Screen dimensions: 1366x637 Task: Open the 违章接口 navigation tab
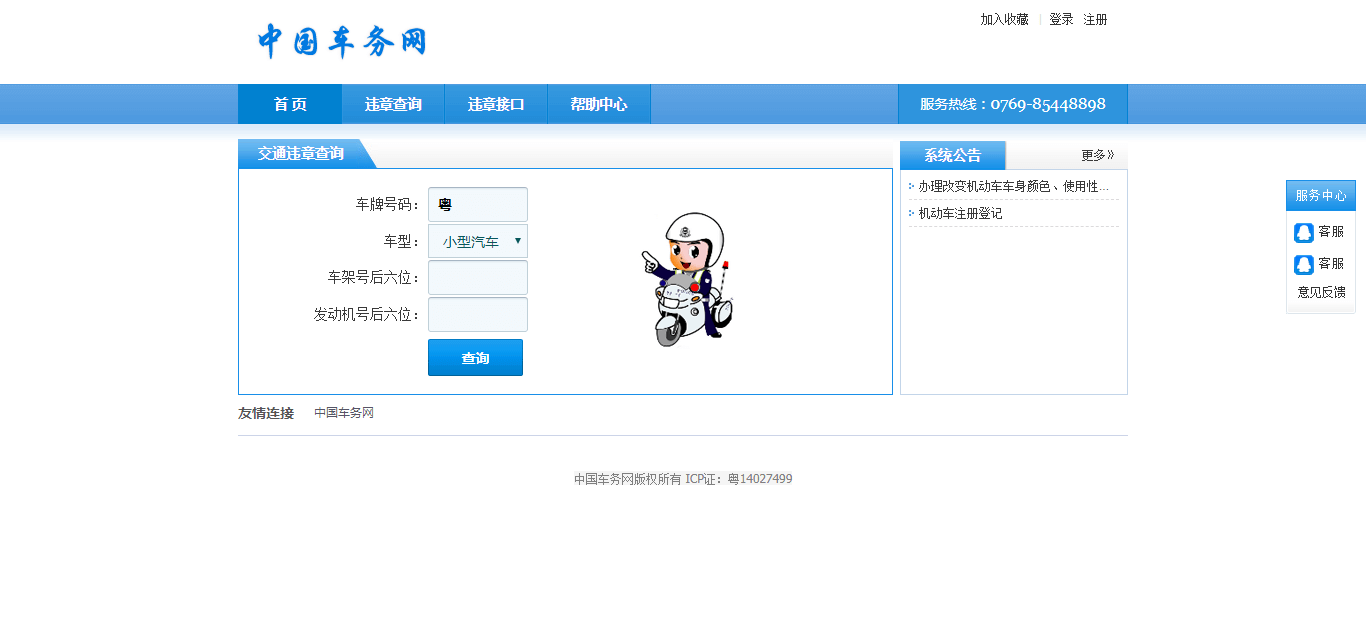pos(496,104)
